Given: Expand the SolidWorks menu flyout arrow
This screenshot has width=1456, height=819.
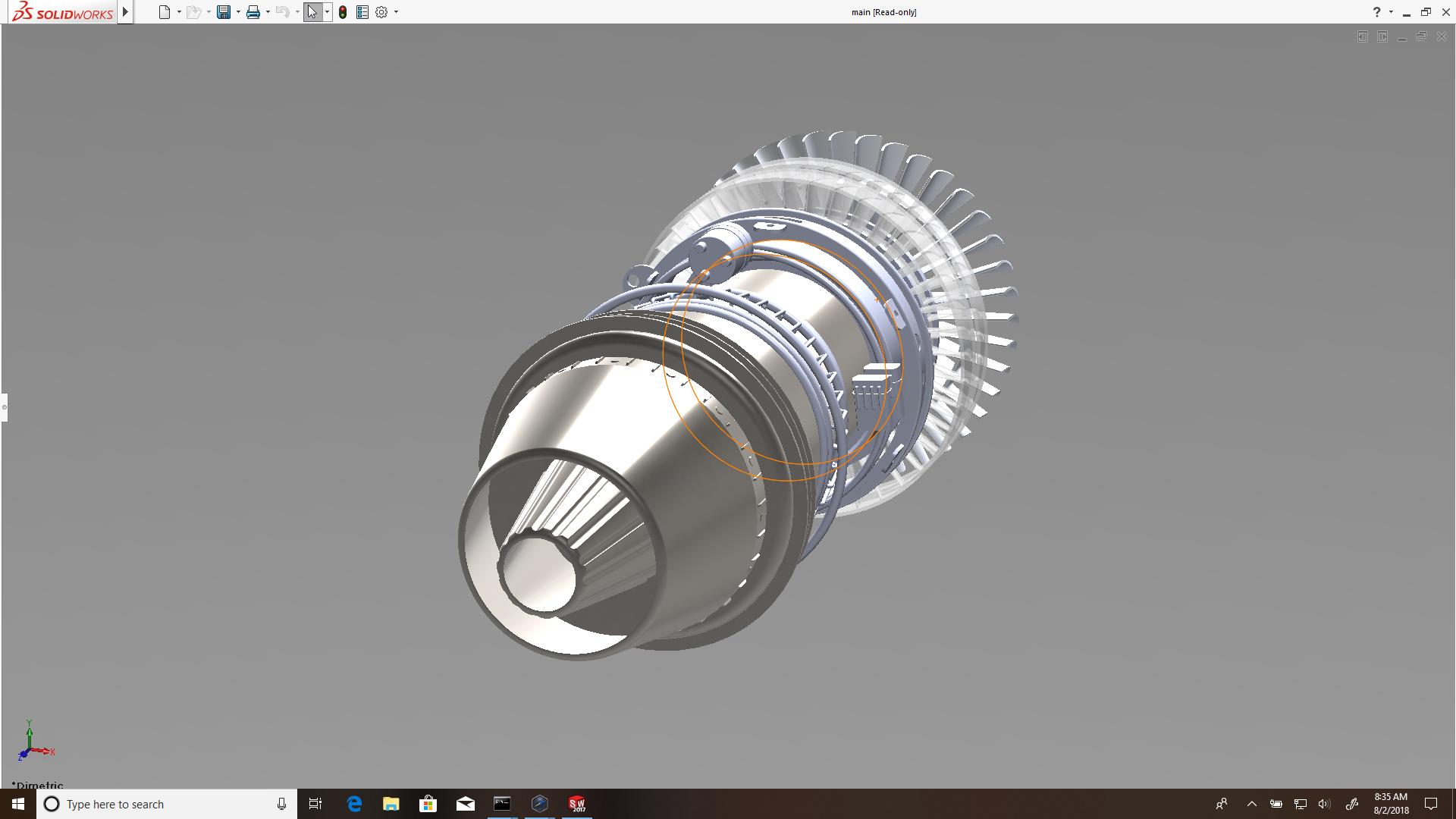Looking at the screenshot, I should click(125, 12).
